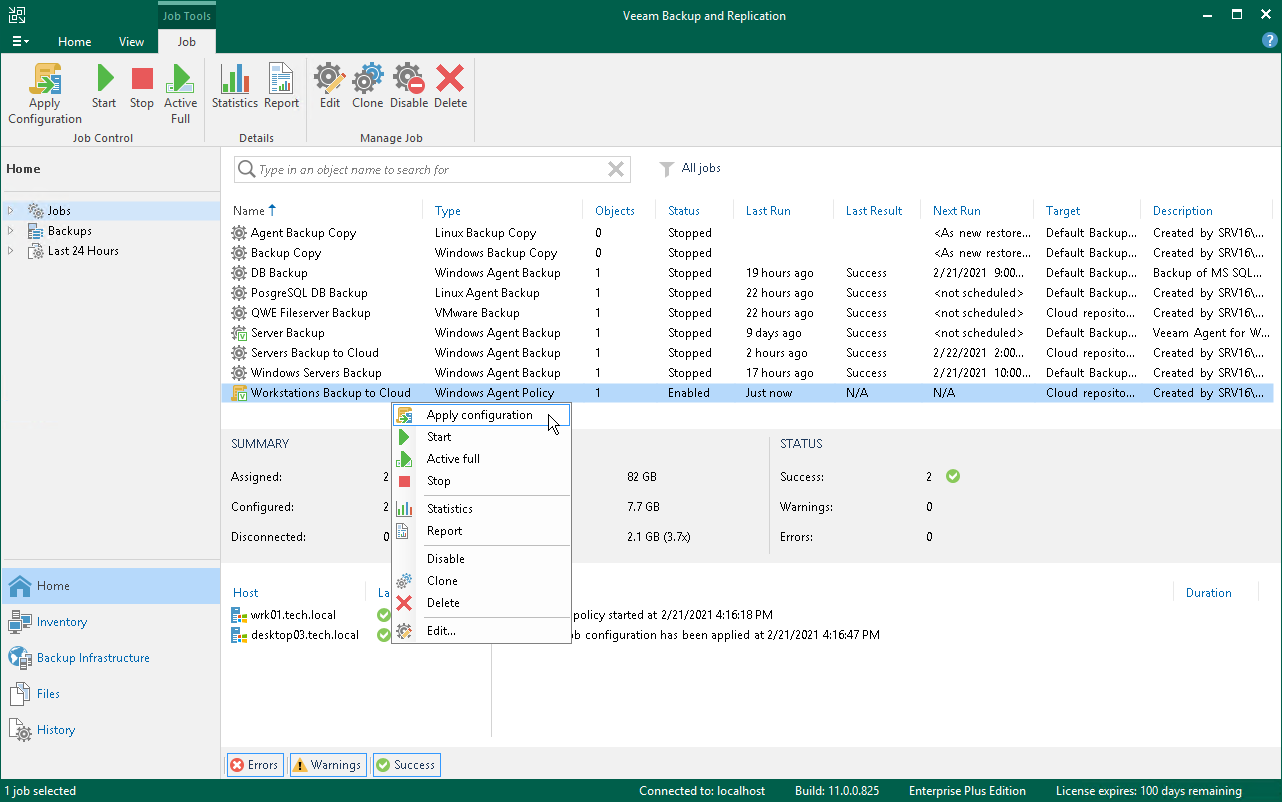Click the Target column header
Image resolution: width=1282 pixels, height=802 pixels.
1063,211
